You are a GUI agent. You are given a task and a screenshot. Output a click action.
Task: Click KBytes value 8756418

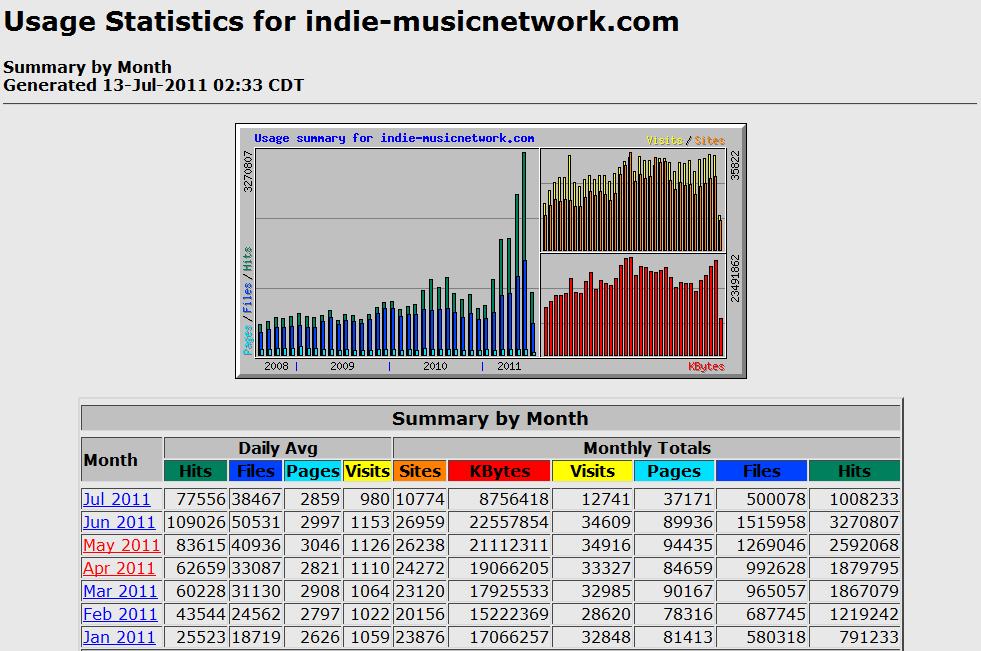coord(514,499)
